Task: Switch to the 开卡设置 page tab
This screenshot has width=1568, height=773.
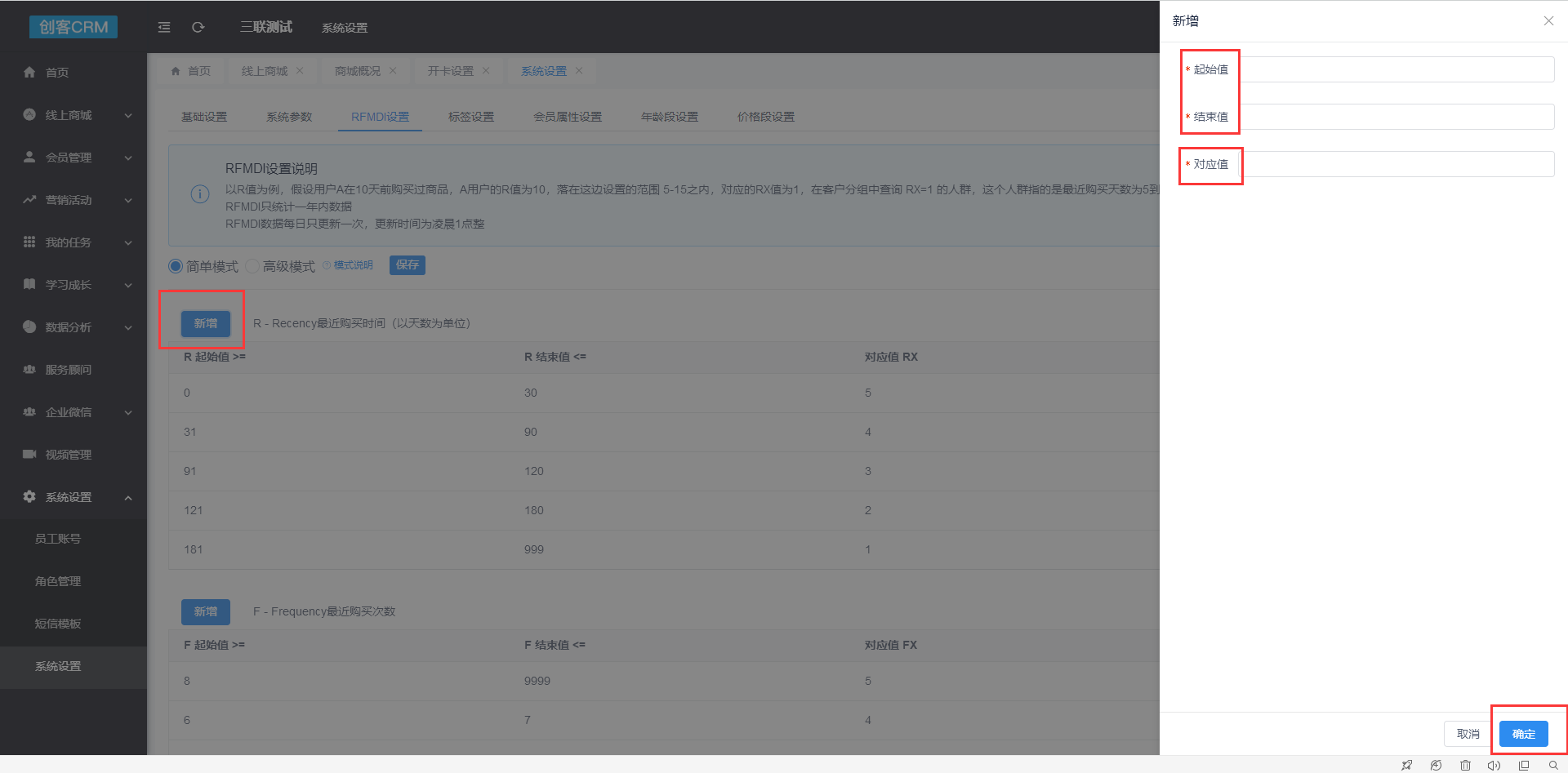Action: pos(451,71)
